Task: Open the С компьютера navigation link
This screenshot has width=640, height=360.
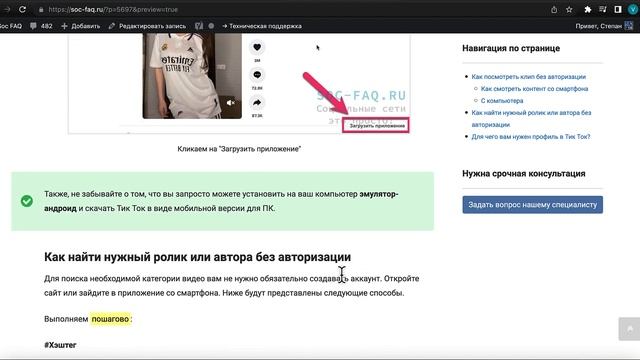Action: click(502, 100)
